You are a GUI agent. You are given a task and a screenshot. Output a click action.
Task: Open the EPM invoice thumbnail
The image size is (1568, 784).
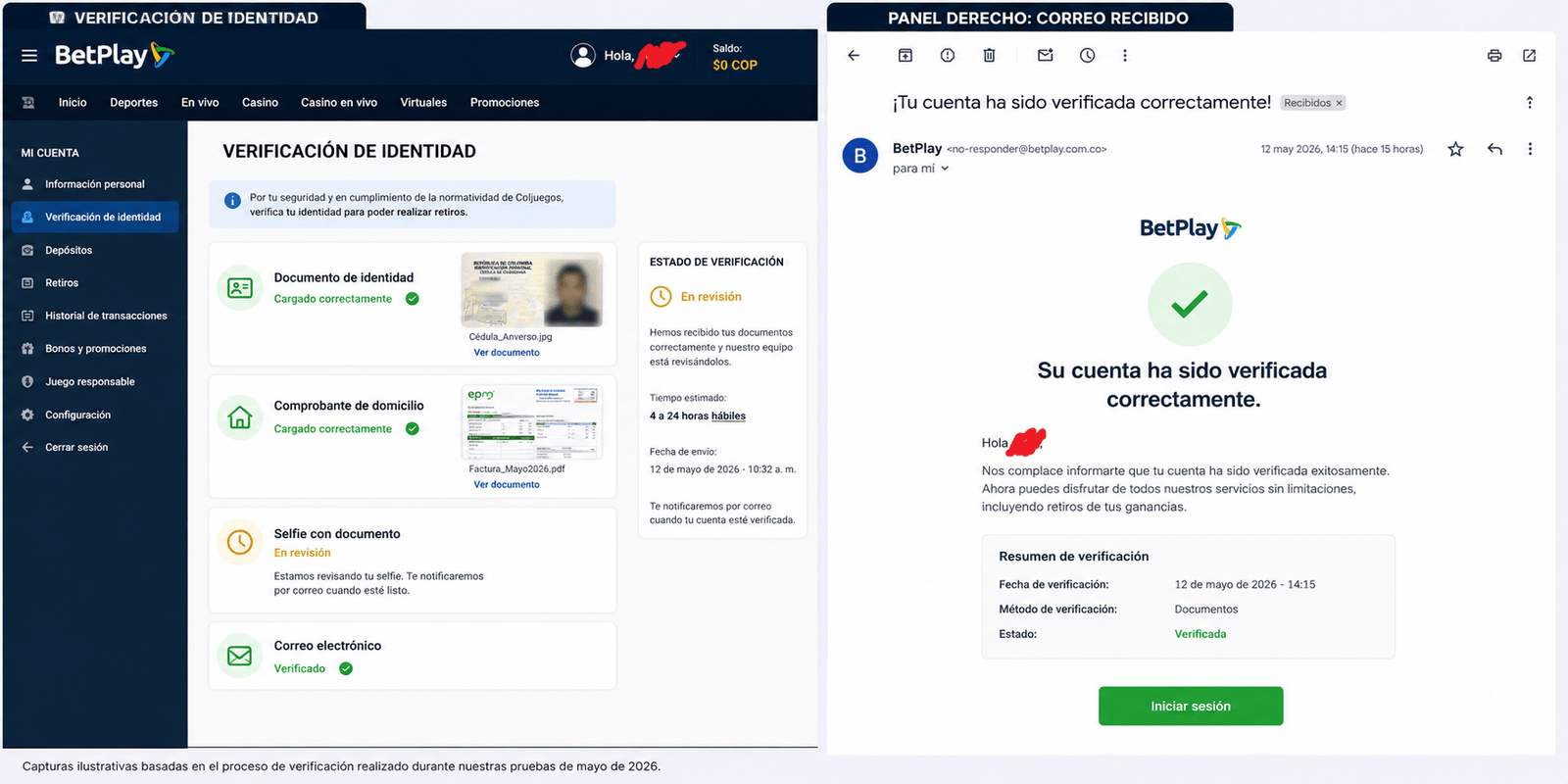(x=532, y=422)
